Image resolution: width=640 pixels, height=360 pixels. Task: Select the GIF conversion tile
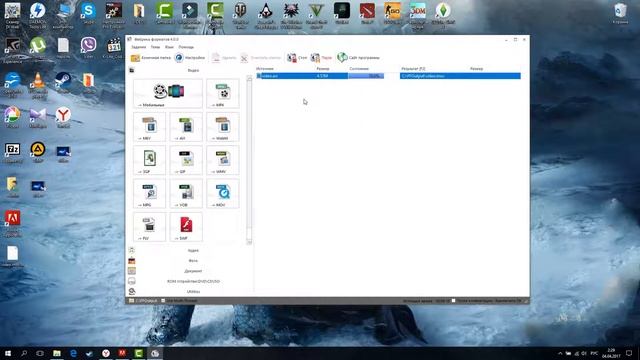[x=186, y=160]
